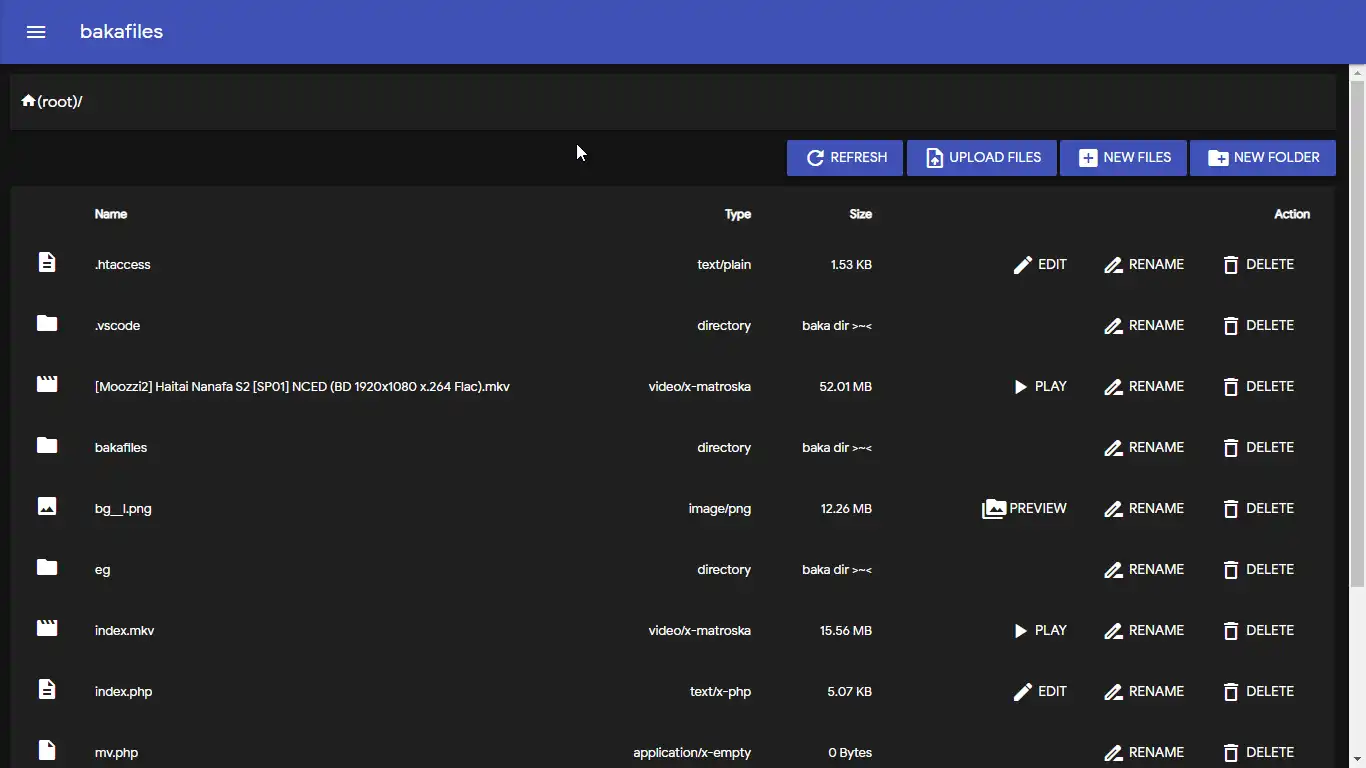1366x768 pixels.
Task: Rename the Moozzi2 Haitai Nanafa mkv file
Action: pos(1144,387)
